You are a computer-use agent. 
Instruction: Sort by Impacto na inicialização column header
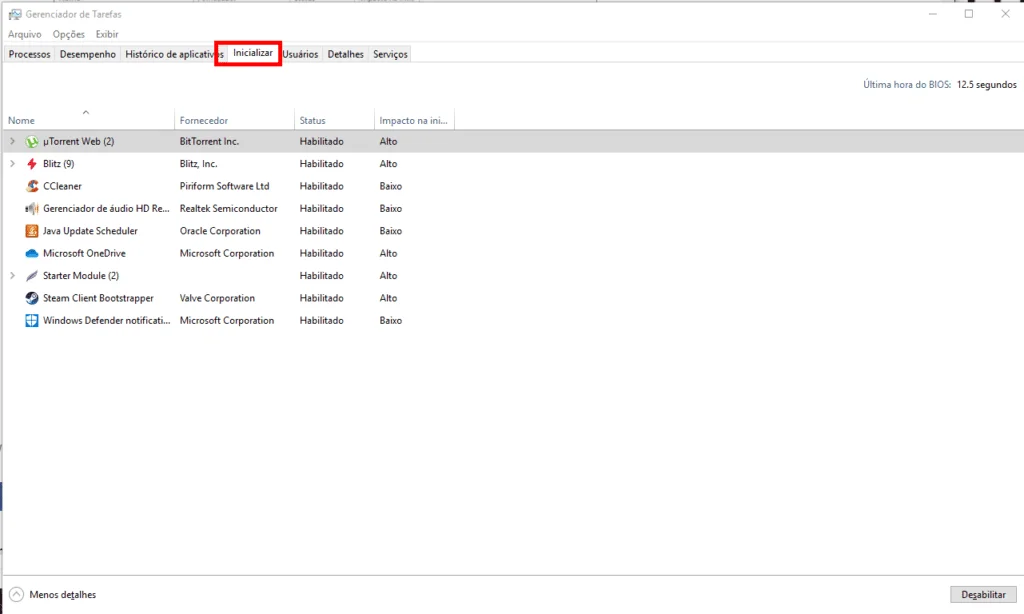click(413, 120)
